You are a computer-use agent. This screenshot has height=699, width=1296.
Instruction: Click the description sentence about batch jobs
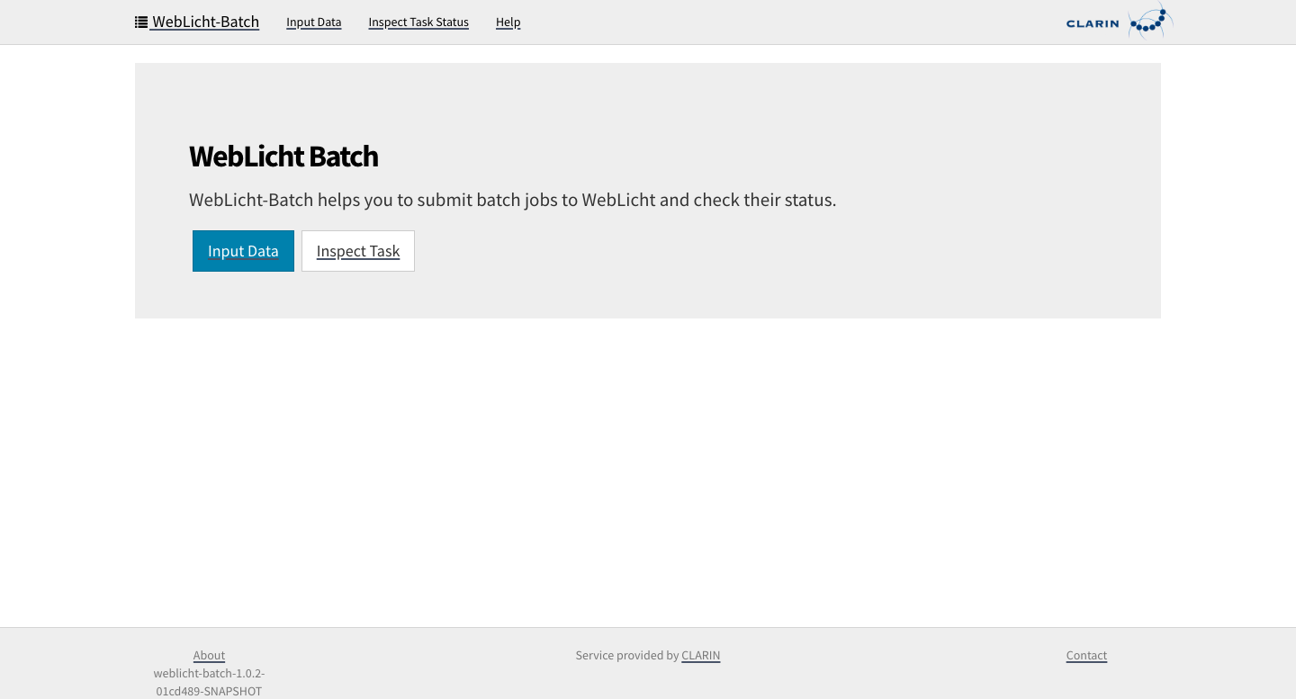(x=512, y=200)
